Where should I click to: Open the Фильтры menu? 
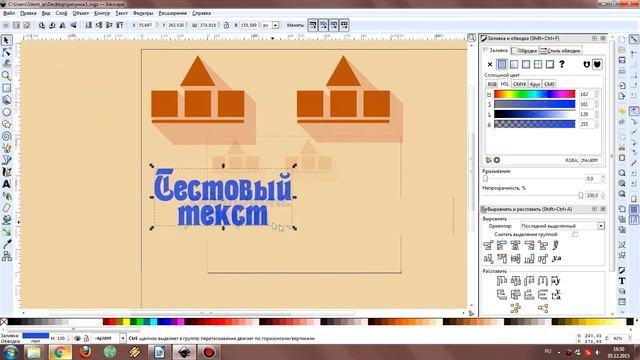(143, 13)
